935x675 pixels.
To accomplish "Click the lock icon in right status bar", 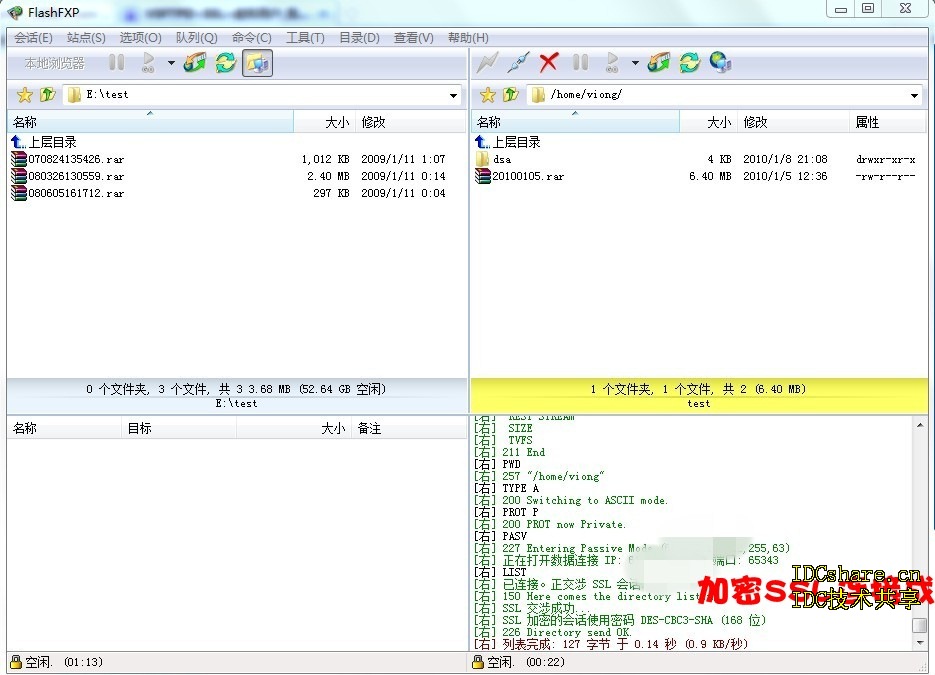I will pos(478,662).
